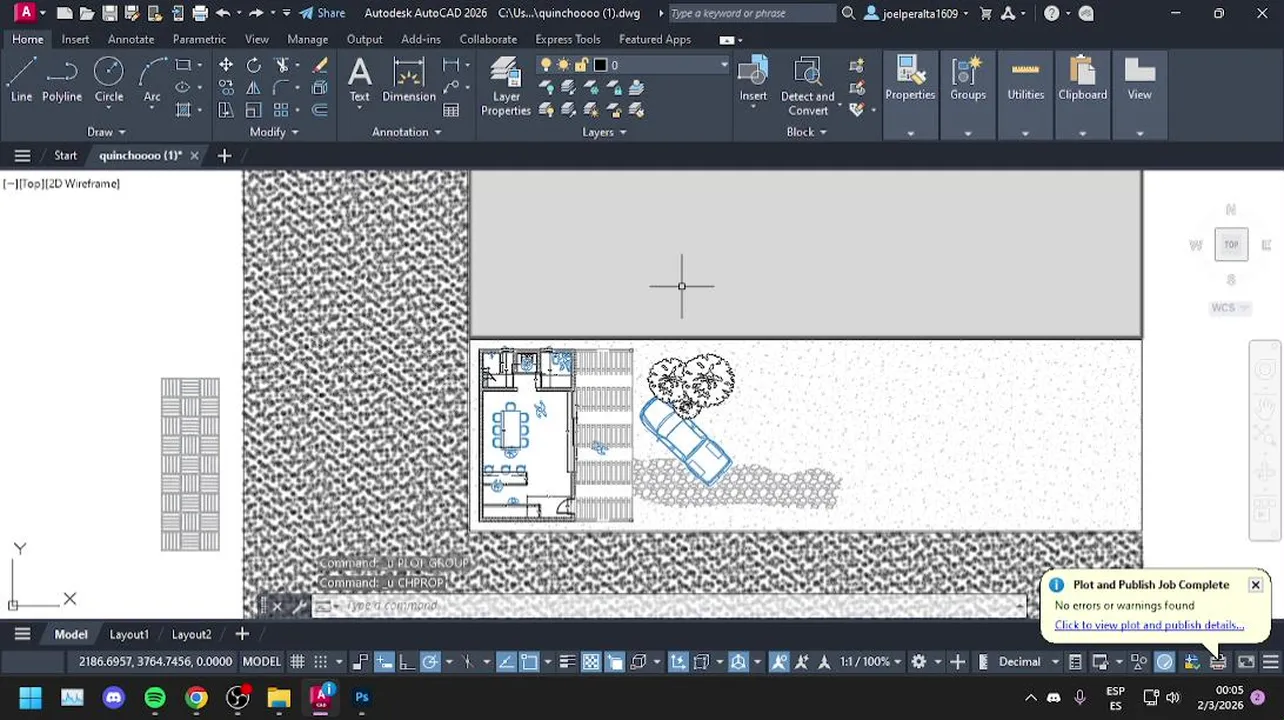Select the Arc tool
This screenshot has width=1284, height=720.
pyautogui.click(x=152, y=80)
